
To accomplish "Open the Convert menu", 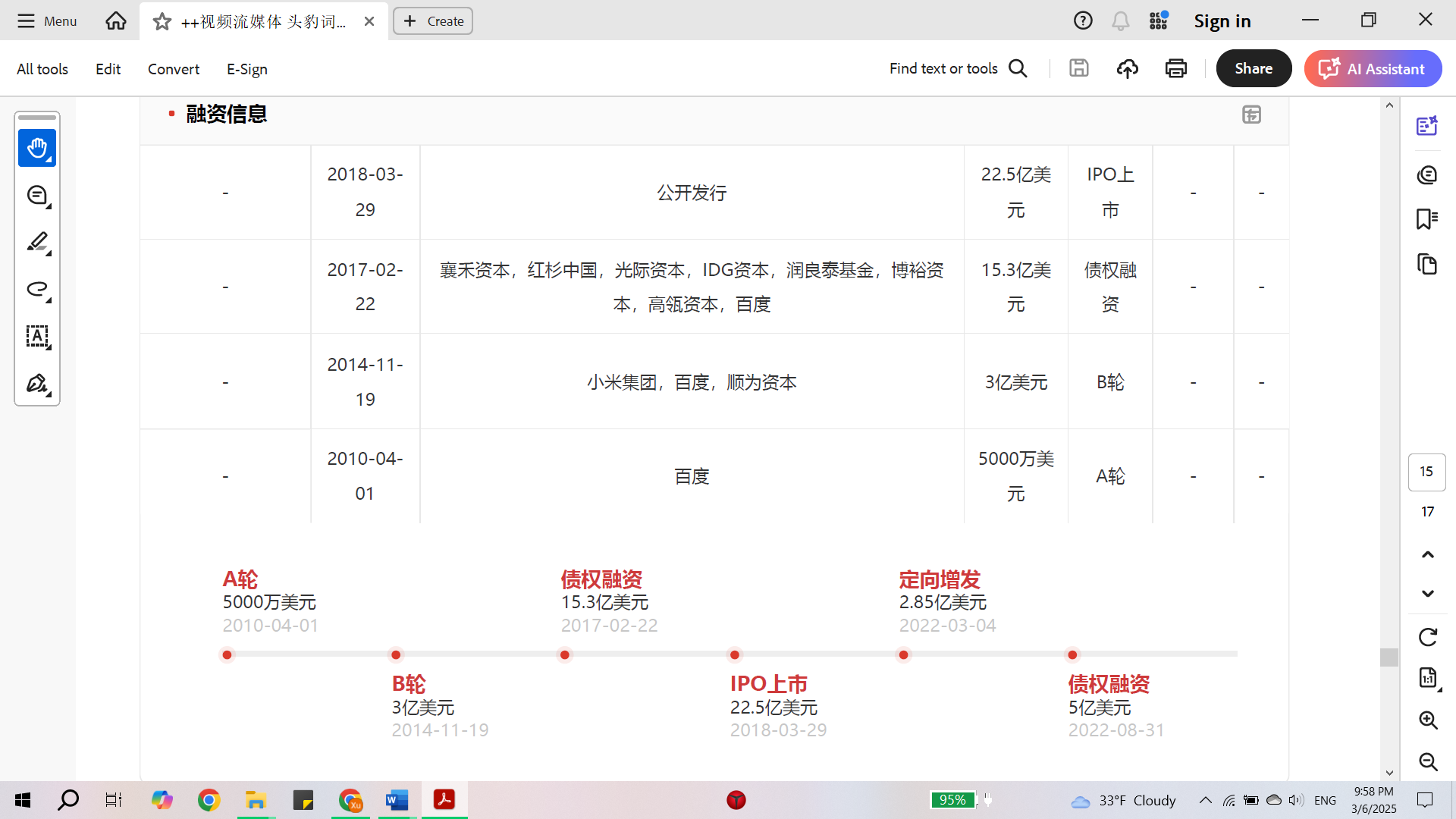I will tap(174, 69).
